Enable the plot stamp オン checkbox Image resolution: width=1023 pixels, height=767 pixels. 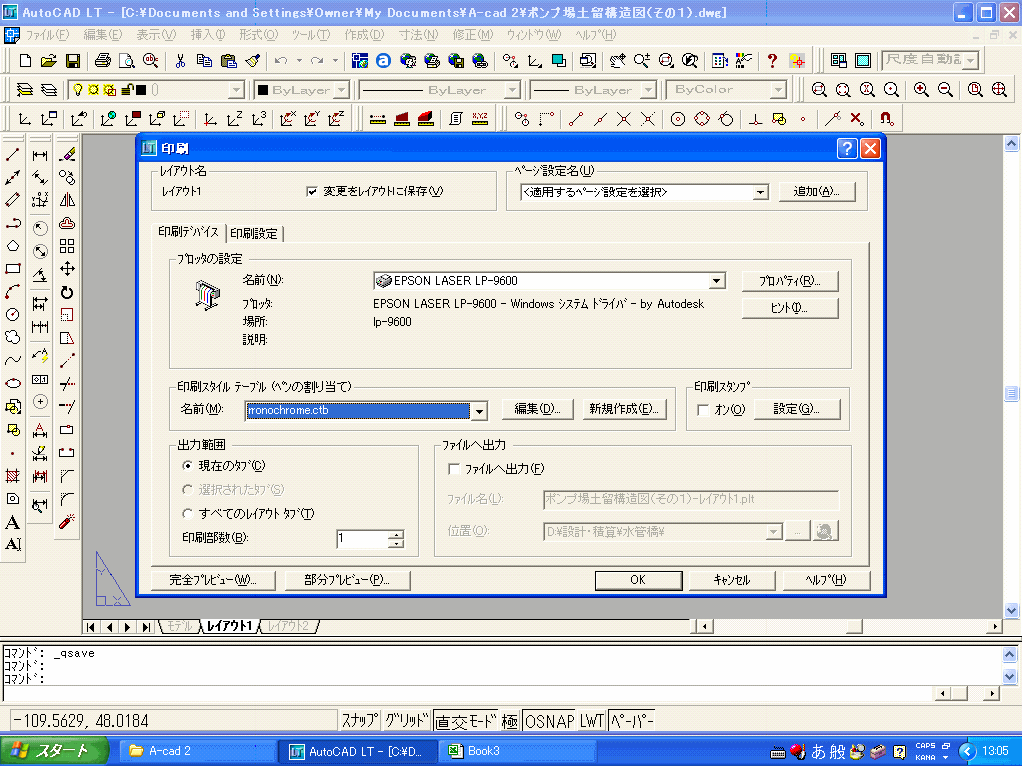(x=703, y=410)
